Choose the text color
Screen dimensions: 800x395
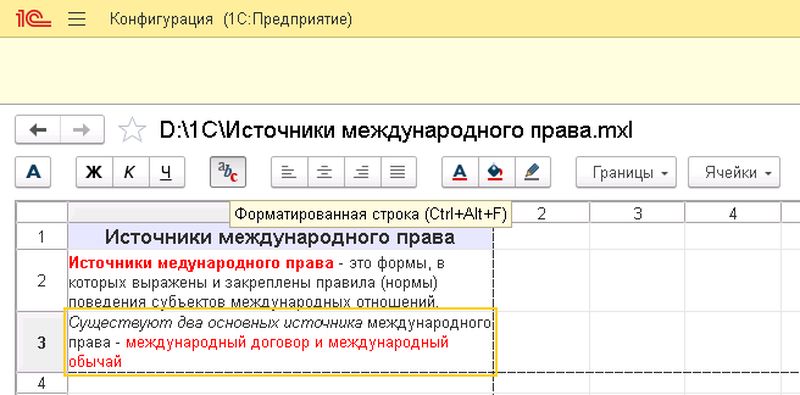tap(460, 172)
